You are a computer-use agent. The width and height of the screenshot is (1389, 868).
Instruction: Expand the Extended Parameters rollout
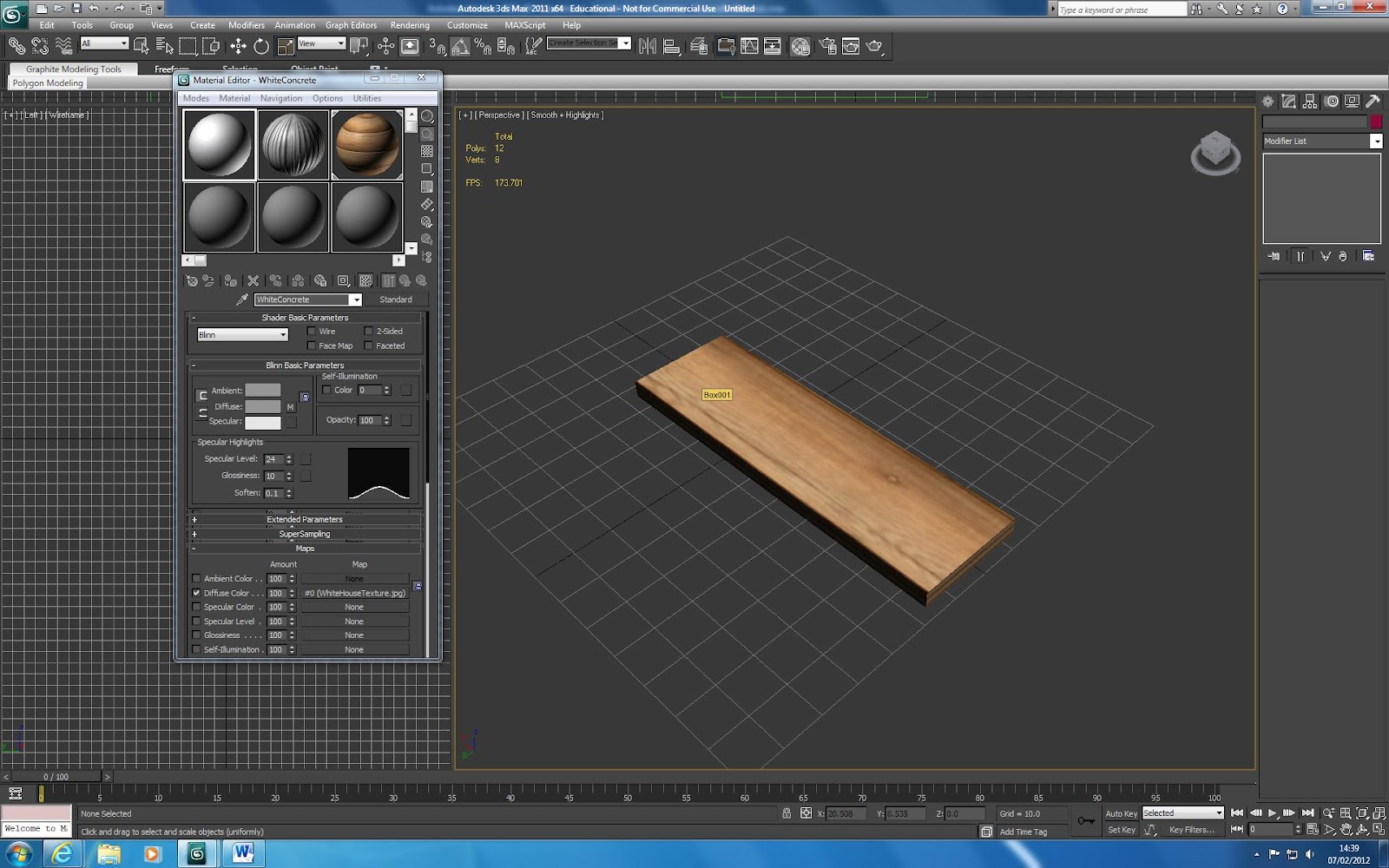(304, 519)
